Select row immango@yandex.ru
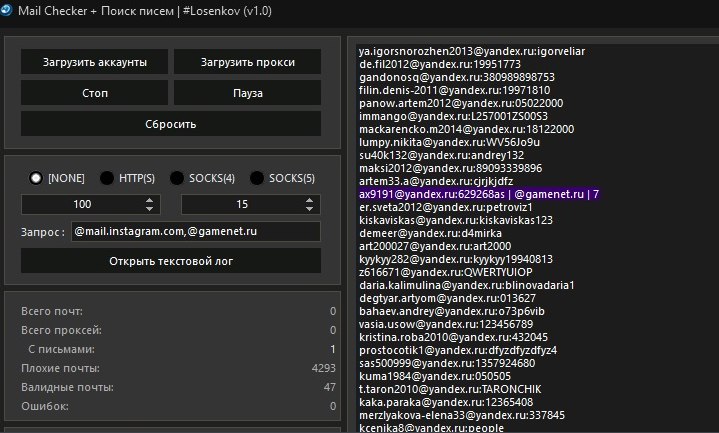 point(453,116)
